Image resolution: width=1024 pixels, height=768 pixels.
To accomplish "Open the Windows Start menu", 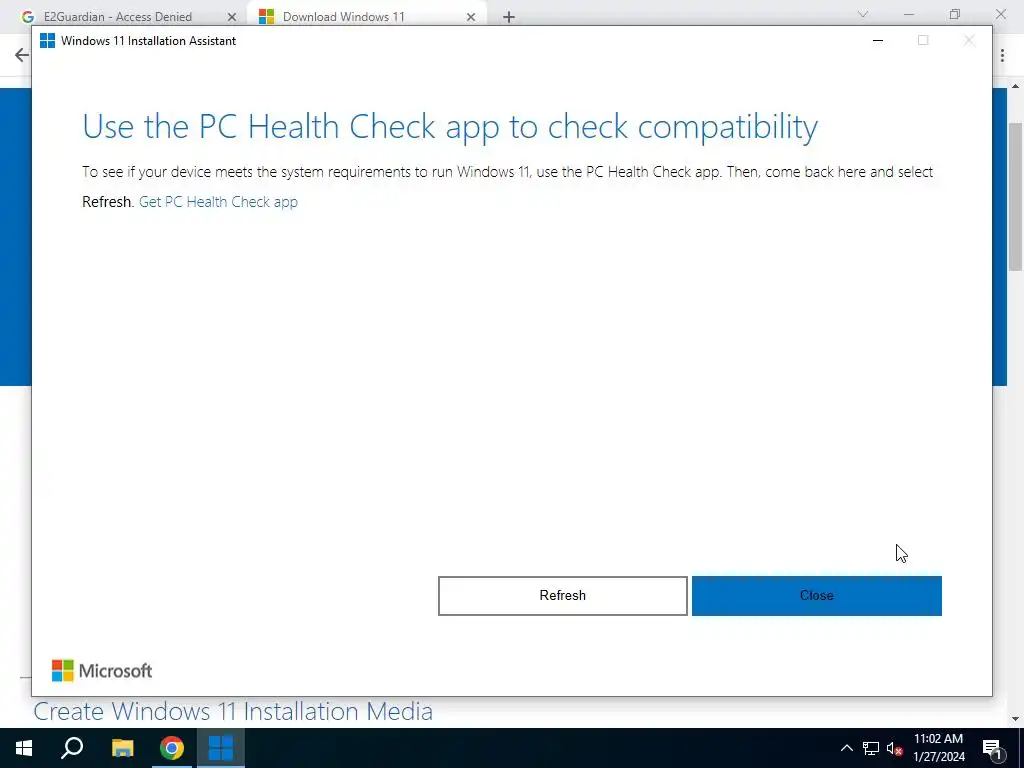I will (24, 748).
